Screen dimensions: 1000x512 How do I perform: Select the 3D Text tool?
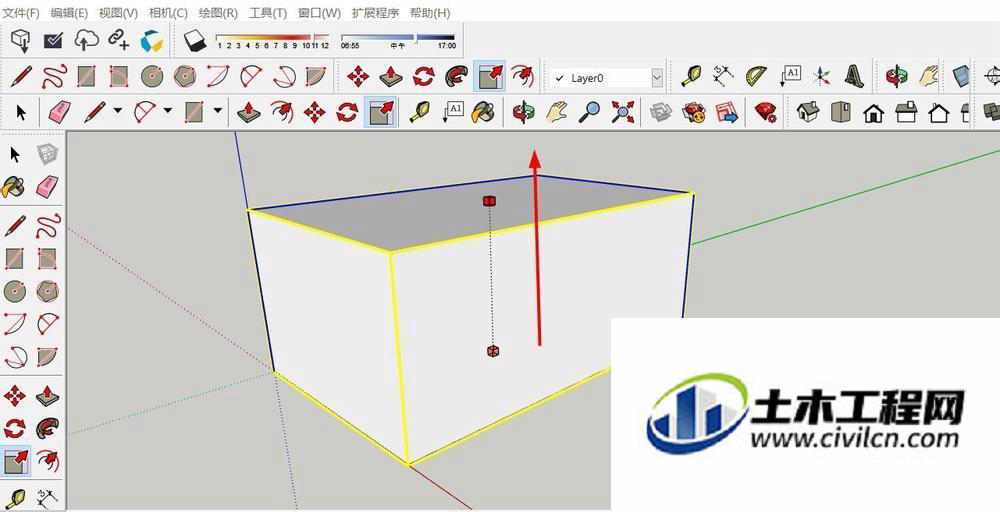[x=854, y=77]
